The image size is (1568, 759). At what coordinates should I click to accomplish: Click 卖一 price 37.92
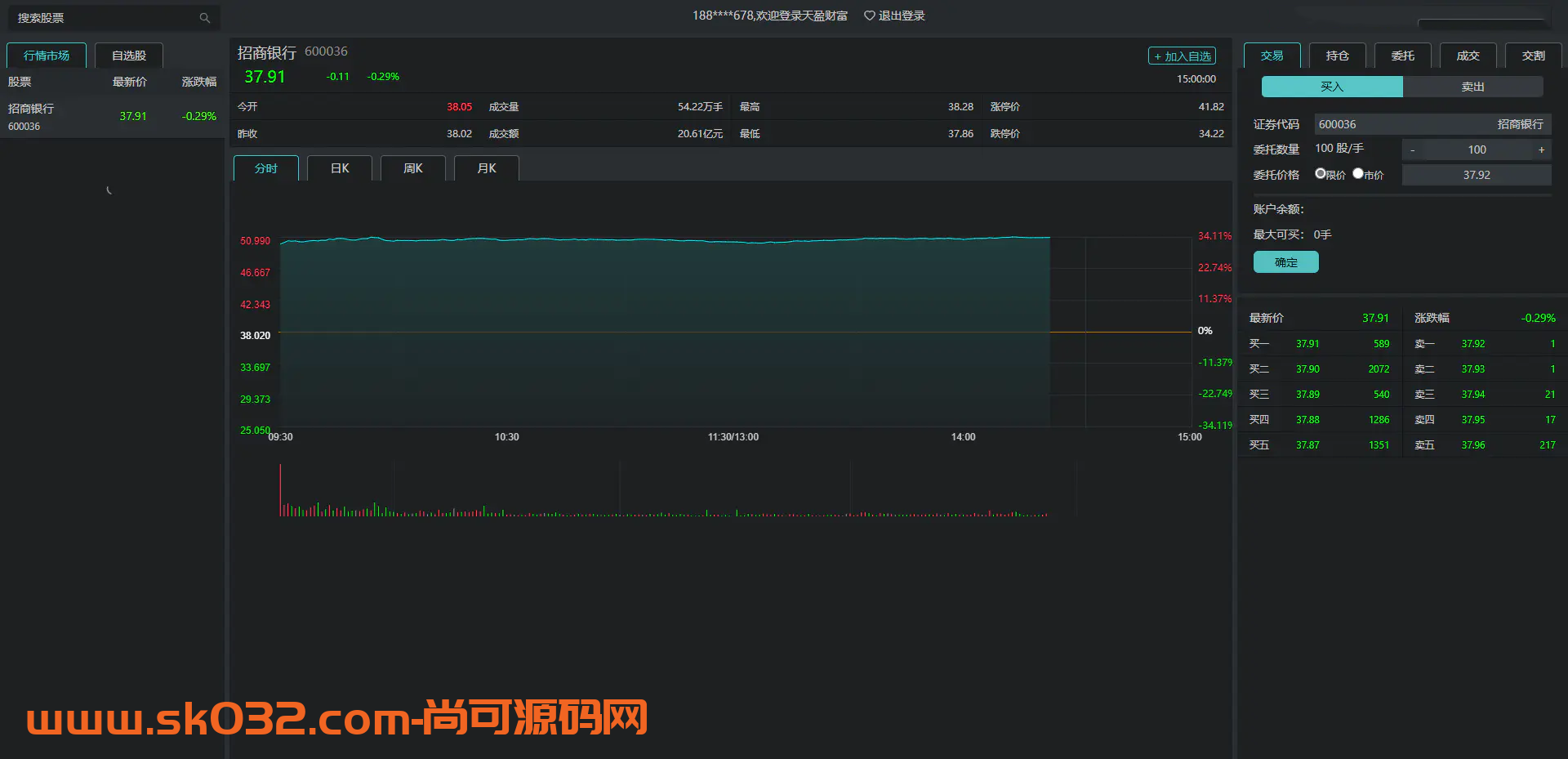pos(1473,344)
